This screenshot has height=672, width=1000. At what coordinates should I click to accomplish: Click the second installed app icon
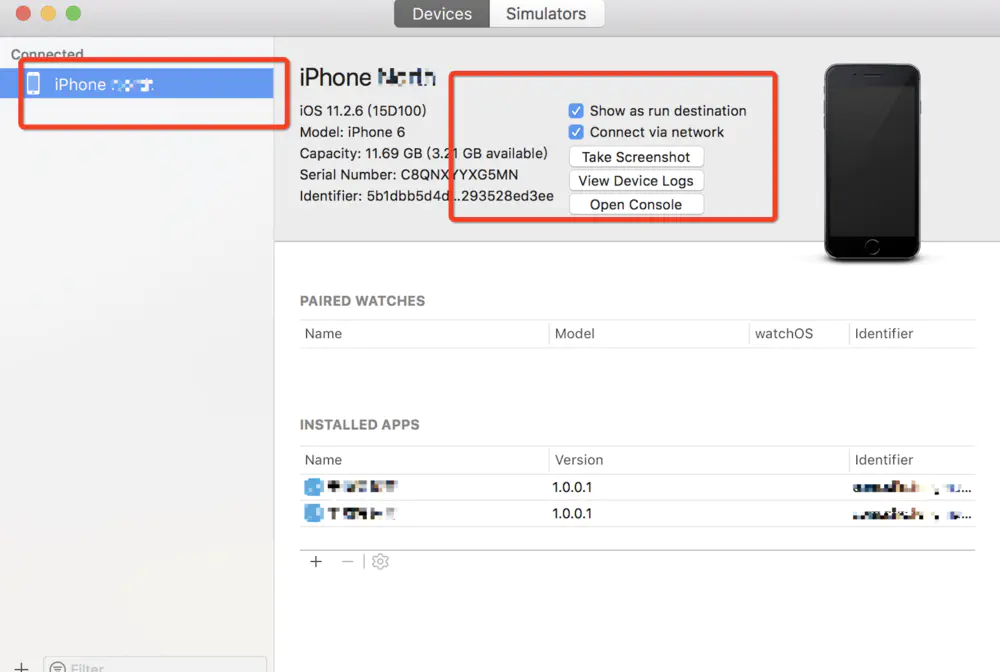point(313,513)
